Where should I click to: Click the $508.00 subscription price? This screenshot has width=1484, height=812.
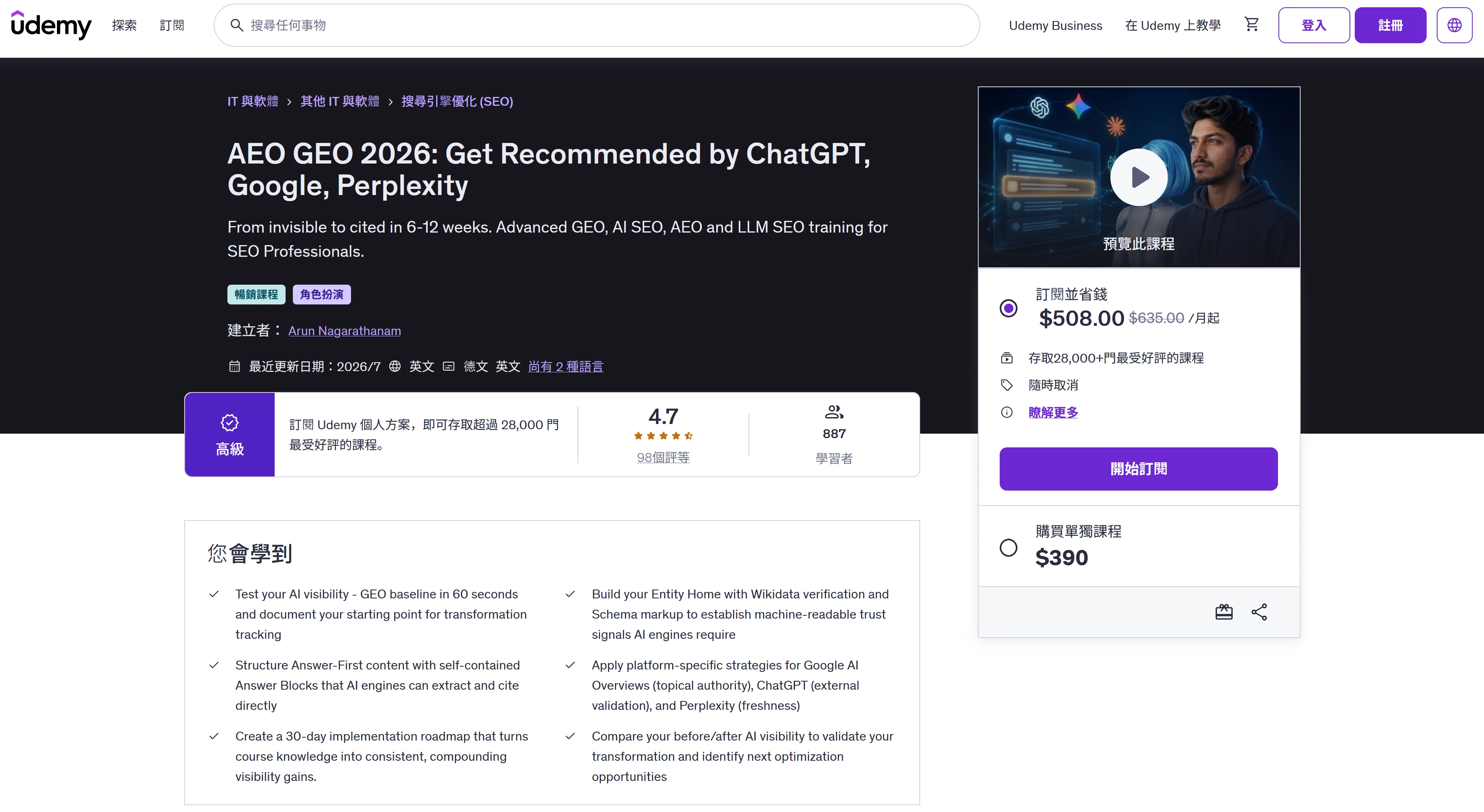[x=1081, y=318]
